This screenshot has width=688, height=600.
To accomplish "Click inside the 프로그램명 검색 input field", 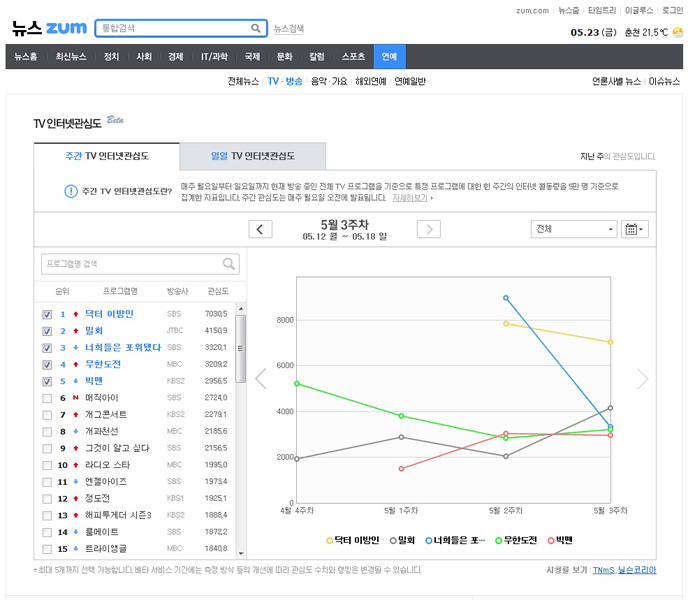I will click(130, 264).
